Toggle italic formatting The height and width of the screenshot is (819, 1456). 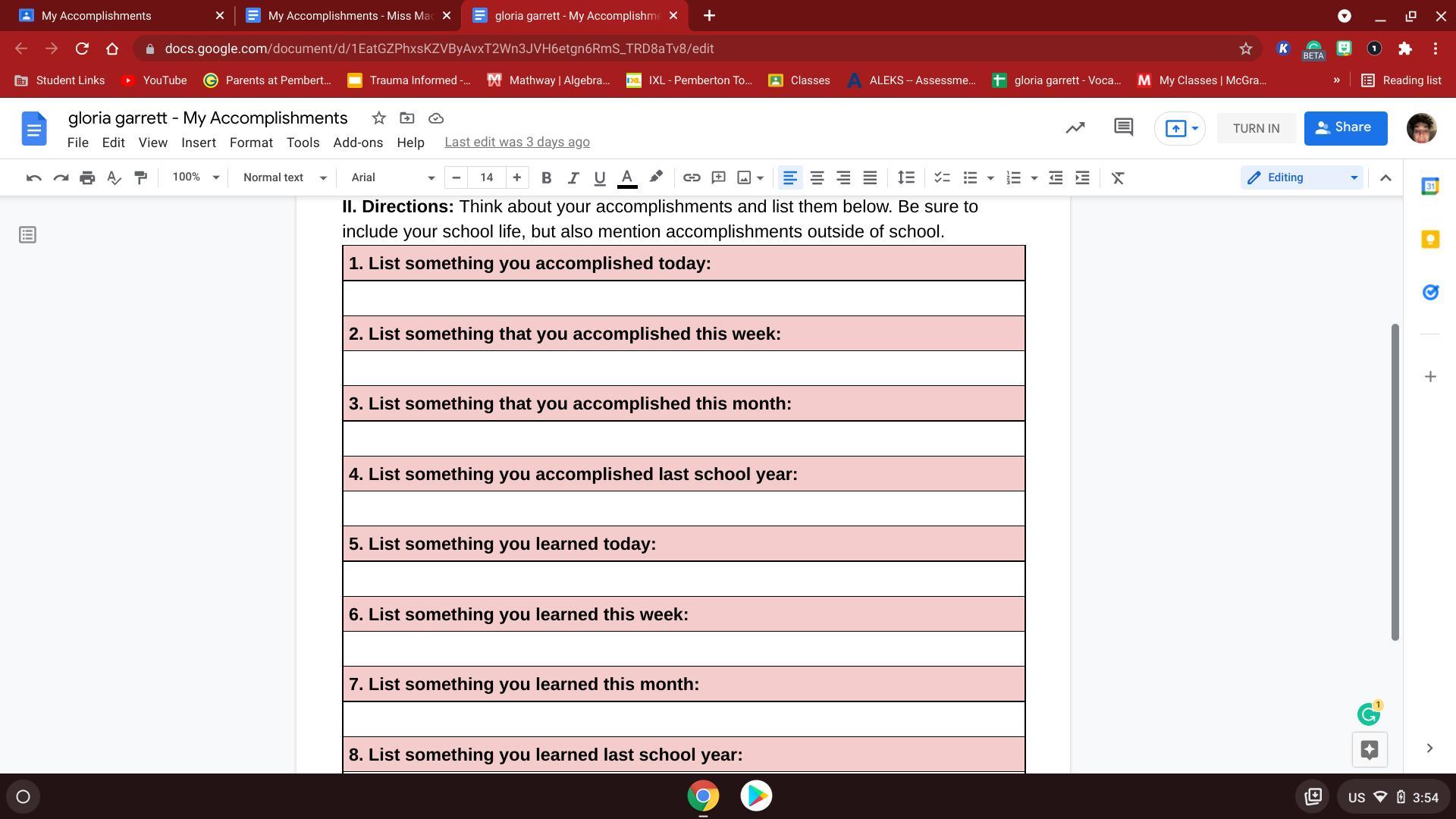pyautogui.click(x=573, y=177)
